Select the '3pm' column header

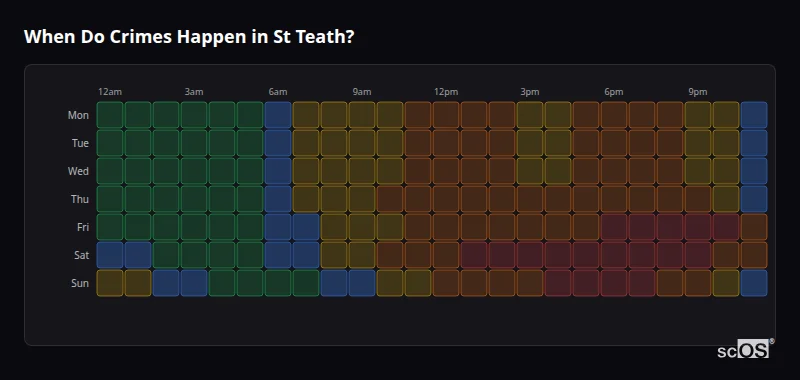[530, 92]
